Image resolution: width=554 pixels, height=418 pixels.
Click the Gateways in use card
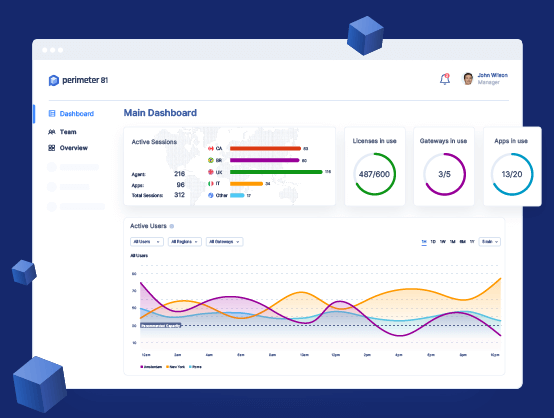[x=444, y=166]
